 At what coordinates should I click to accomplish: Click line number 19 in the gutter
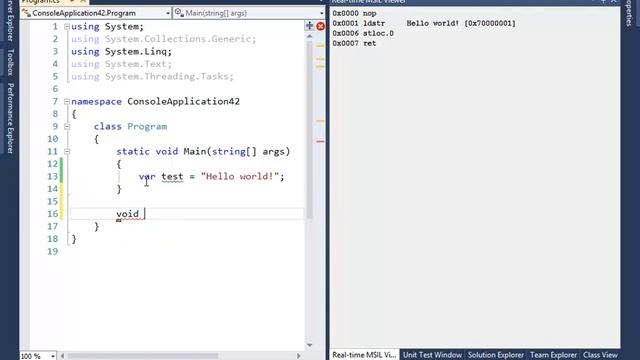[53, 251]
